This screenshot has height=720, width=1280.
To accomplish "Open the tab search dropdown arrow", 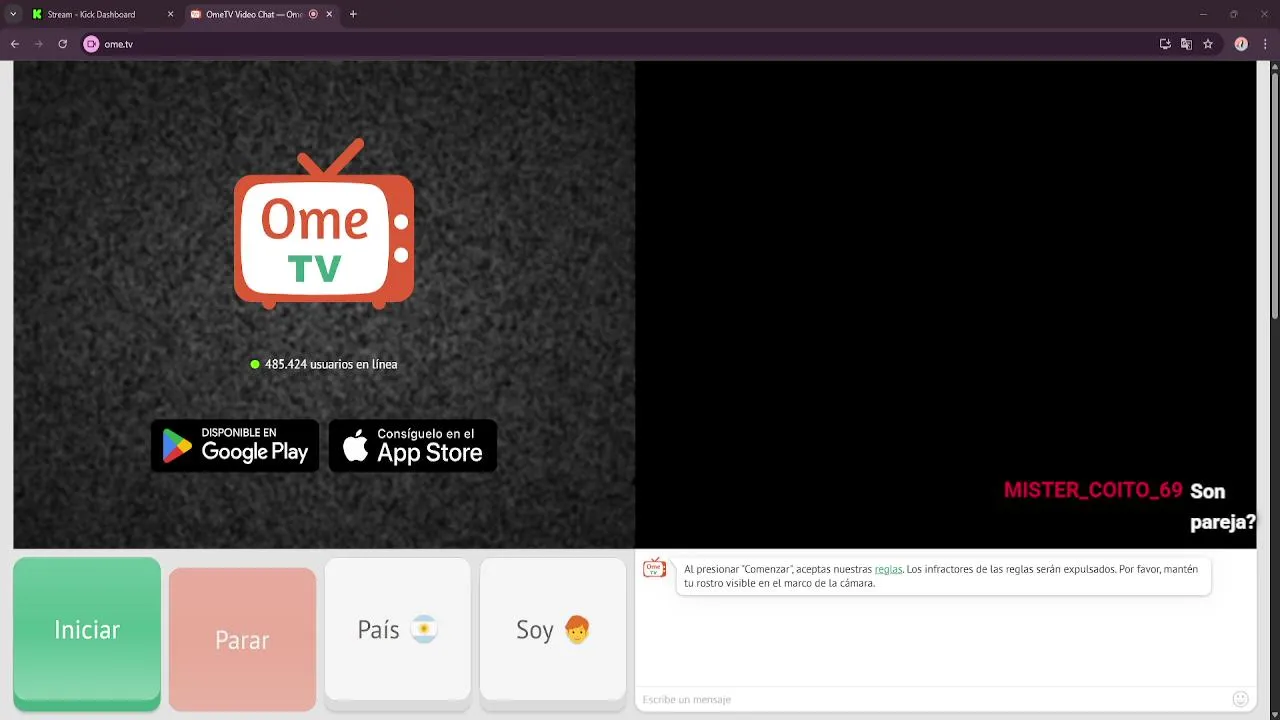I will pos(13,14).
